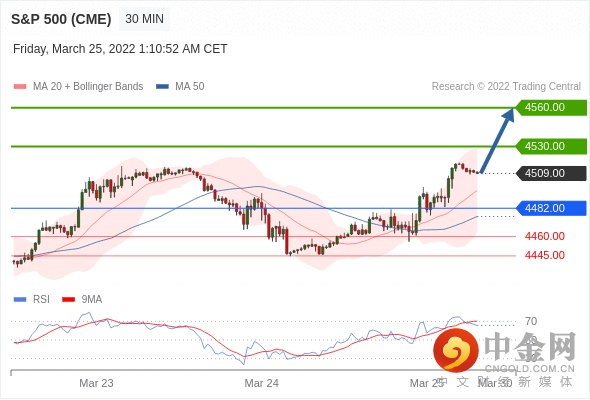The width and height of the screenshot is (590, 400).
Task: Click the red 9MA legend swatch
Action: point(68,300)
